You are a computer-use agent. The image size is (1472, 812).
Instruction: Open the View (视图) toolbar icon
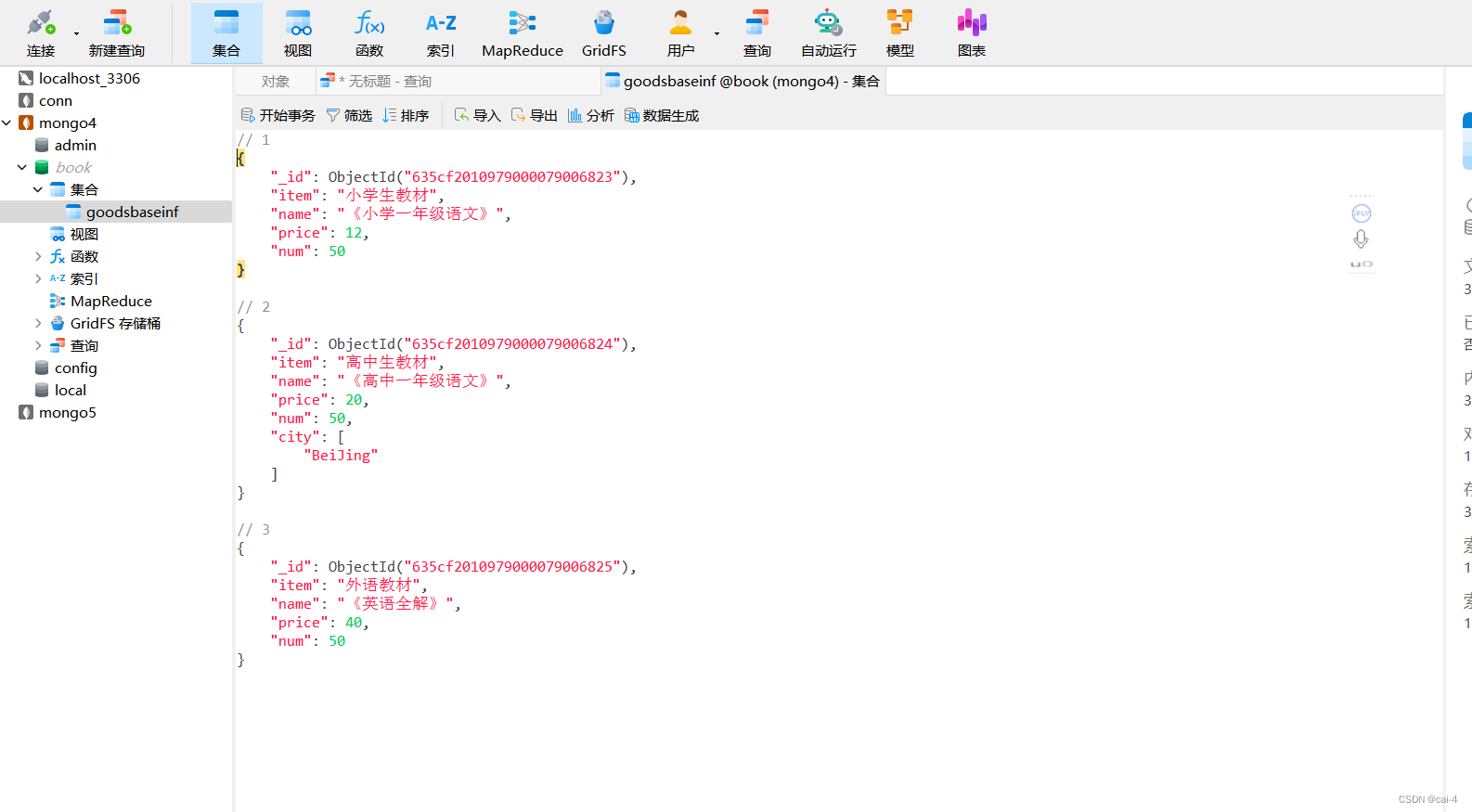click(298, 33)
